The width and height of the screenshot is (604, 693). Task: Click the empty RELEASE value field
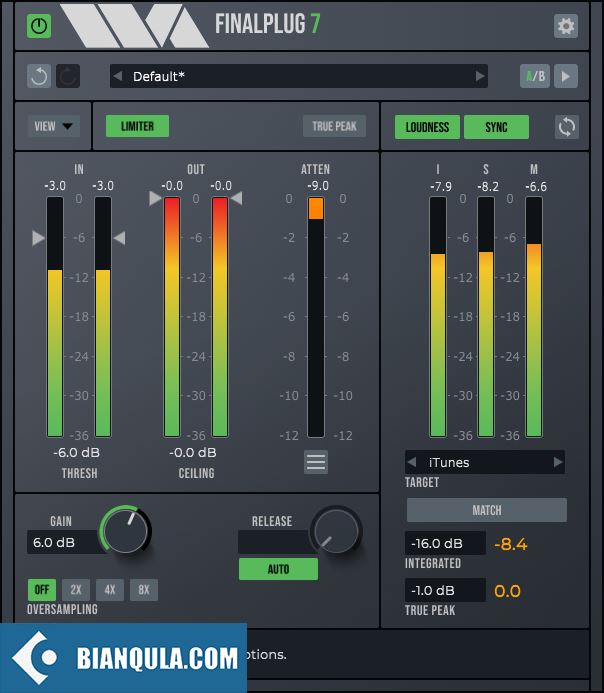(x=276, y=542)
